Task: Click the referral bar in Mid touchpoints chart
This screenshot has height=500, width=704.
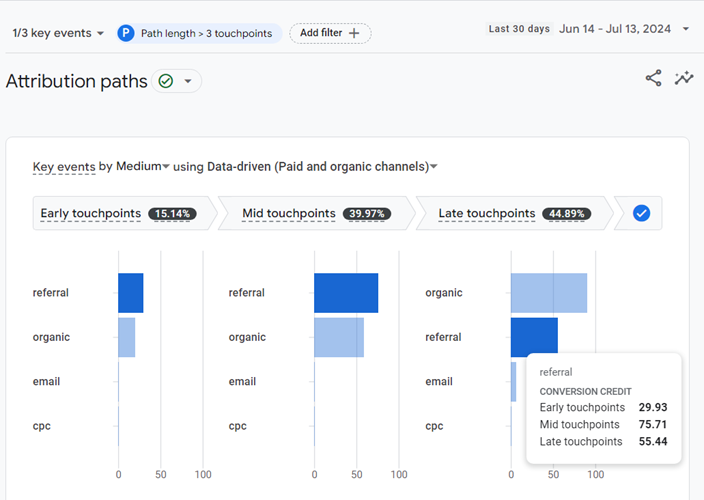Action: coord(346,293)
